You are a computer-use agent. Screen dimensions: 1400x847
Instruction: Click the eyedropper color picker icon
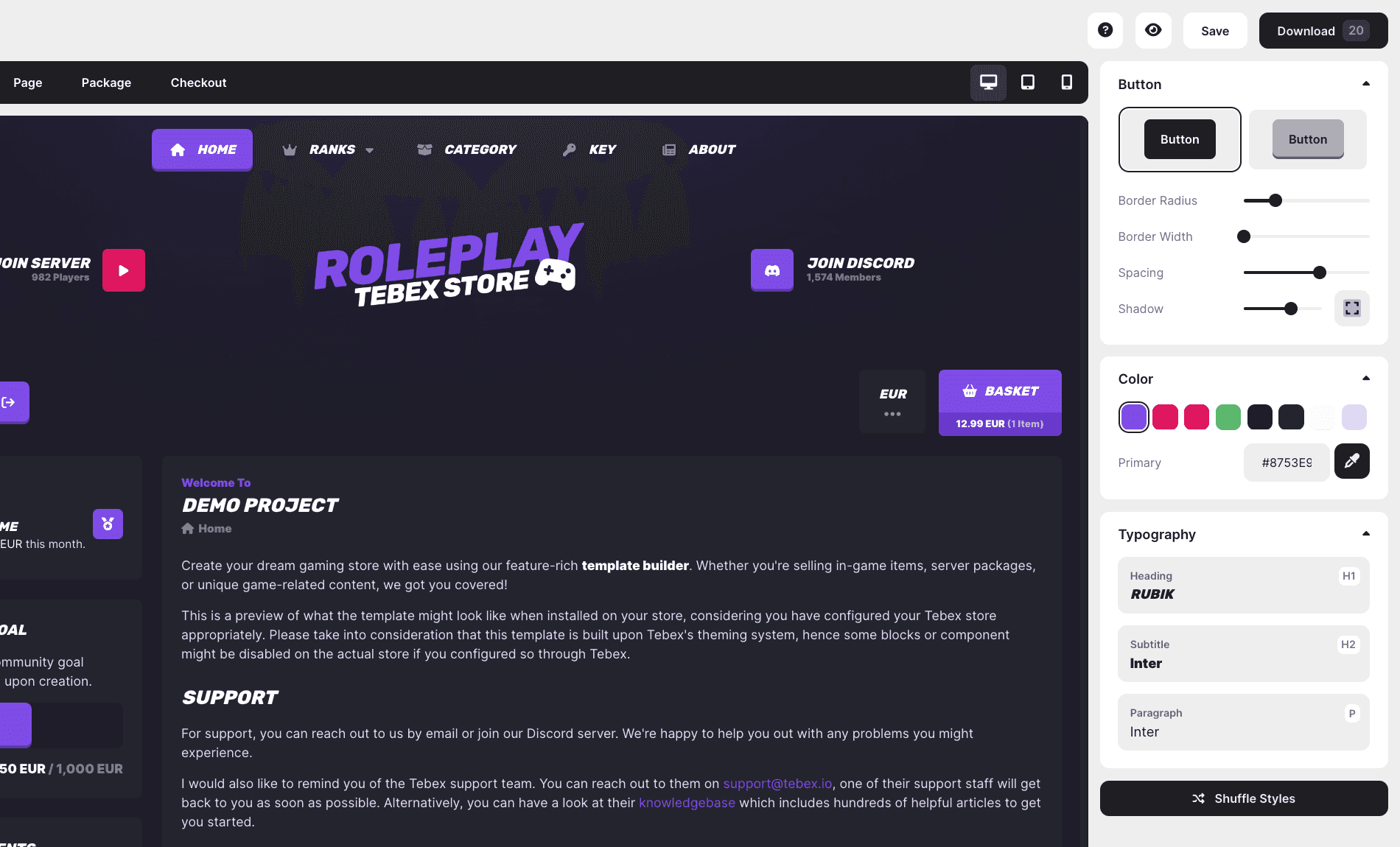click(x=1351, y=461)
